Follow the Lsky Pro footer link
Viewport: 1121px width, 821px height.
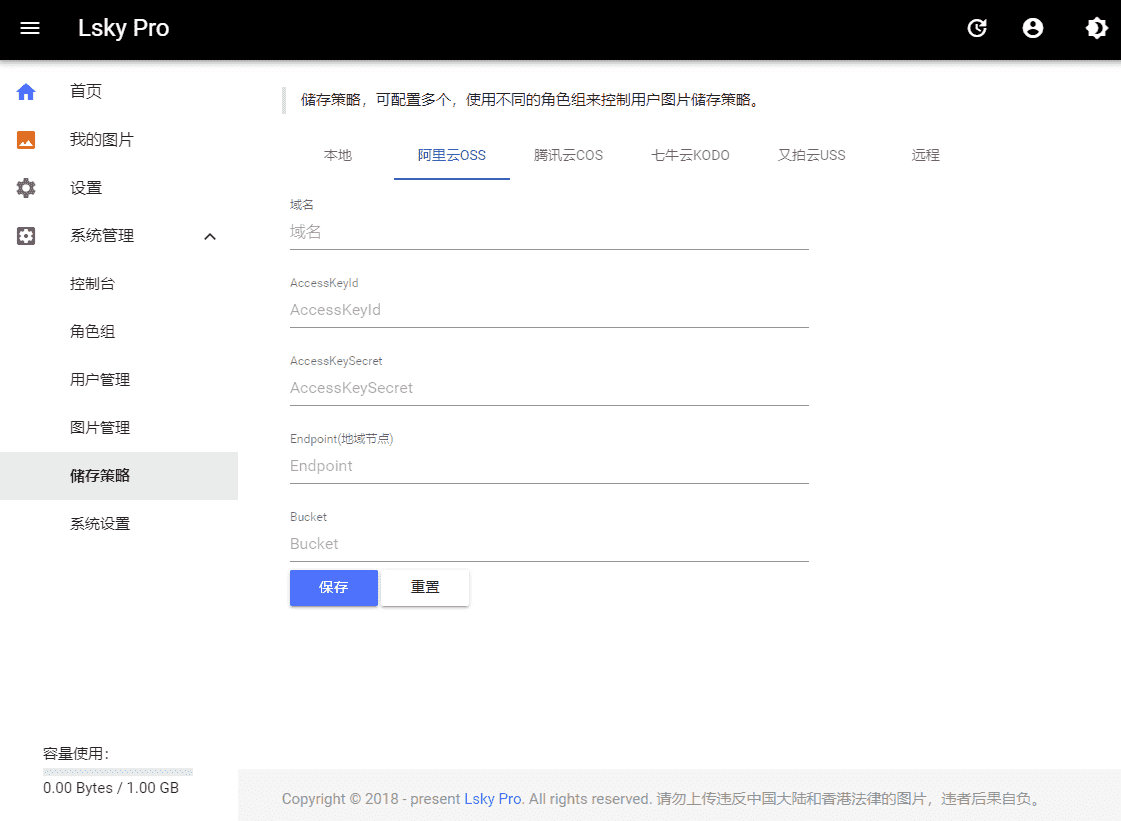[x=491, y=798]
